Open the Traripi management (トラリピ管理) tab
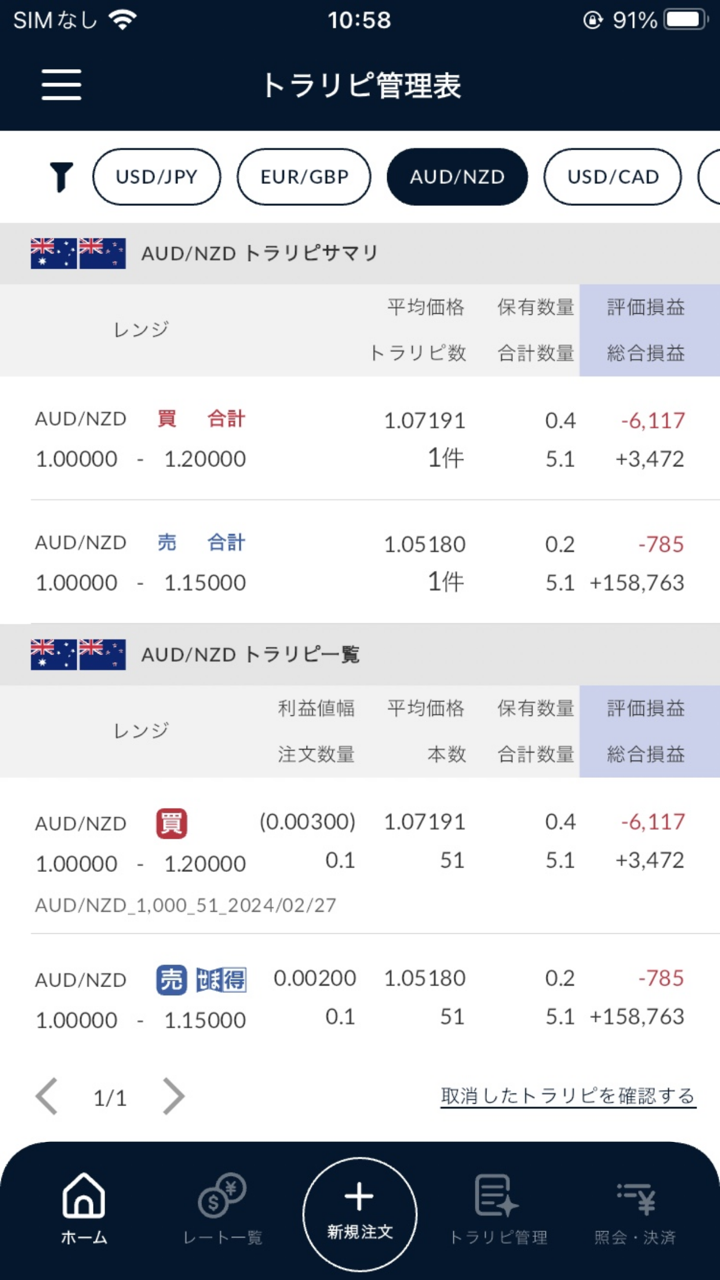The width and height of the screenshot is (720, 1280). click(x=497, y=1208)
